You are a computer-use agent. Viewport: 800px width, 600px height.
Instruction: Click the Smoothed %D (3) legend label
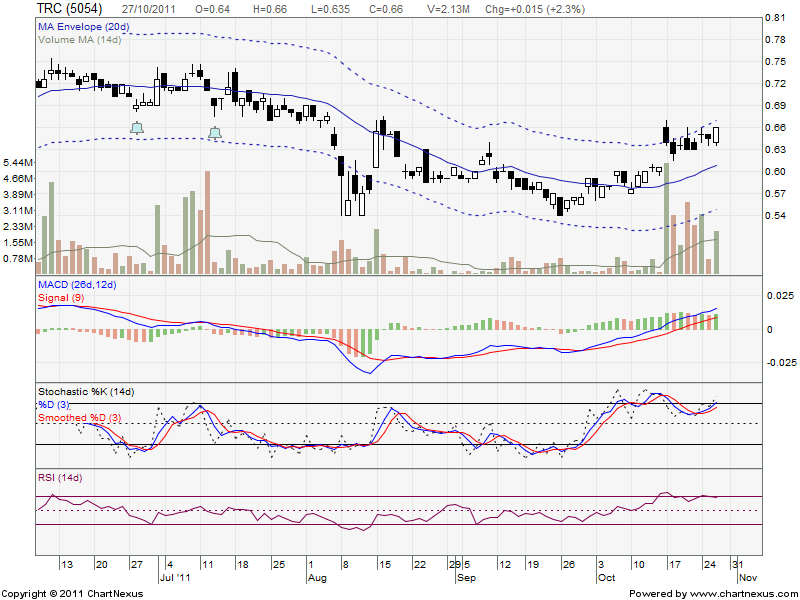pos(79,416)
